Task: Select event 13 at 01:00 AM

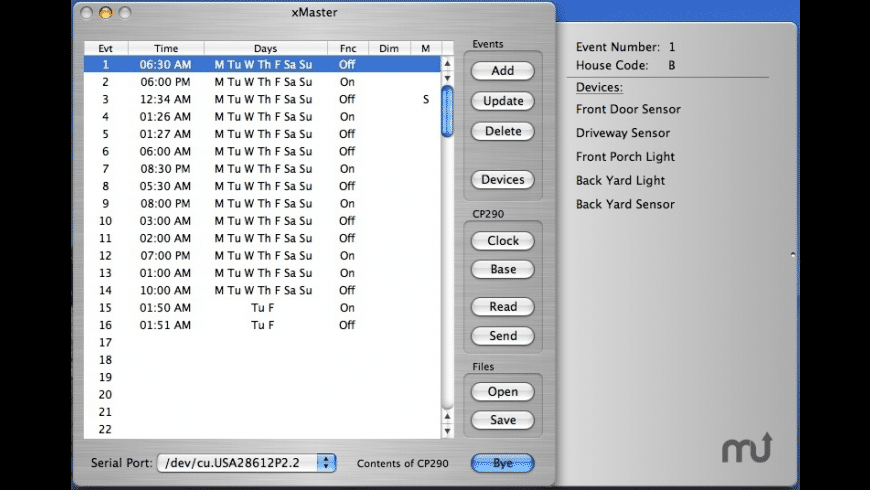Action: (262, 273)
